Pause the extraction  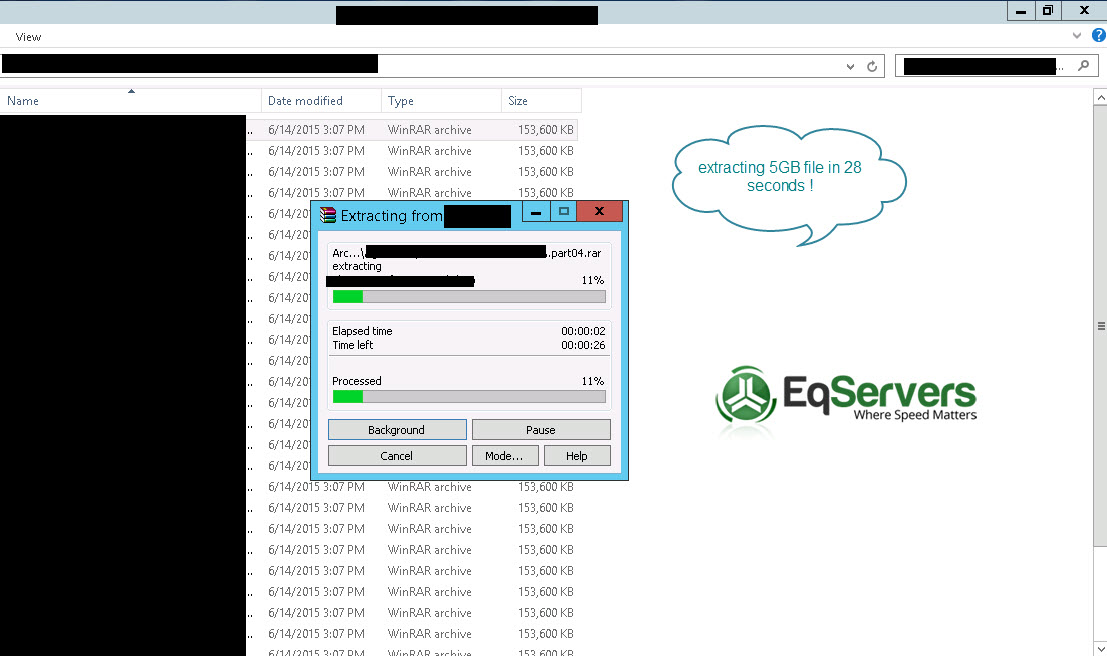point(541,429)
